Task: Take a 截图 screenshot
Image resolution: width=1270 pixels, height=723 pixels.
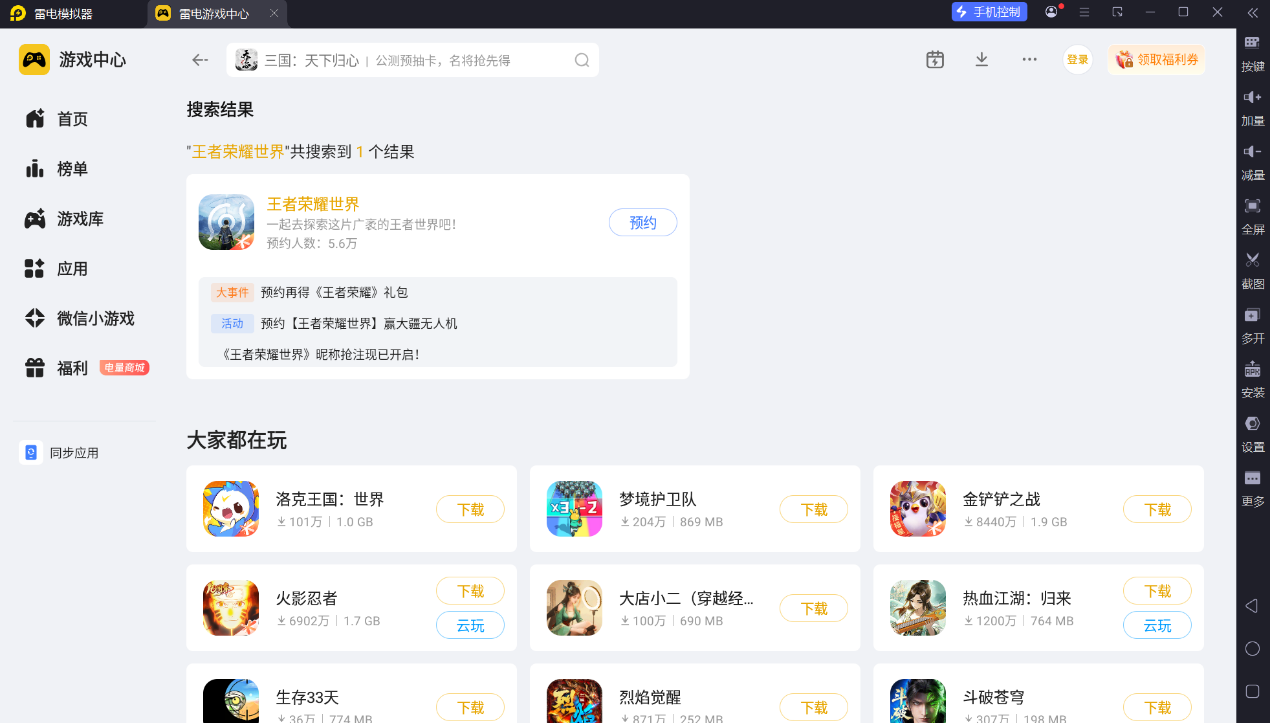Action: point(1252,270)
